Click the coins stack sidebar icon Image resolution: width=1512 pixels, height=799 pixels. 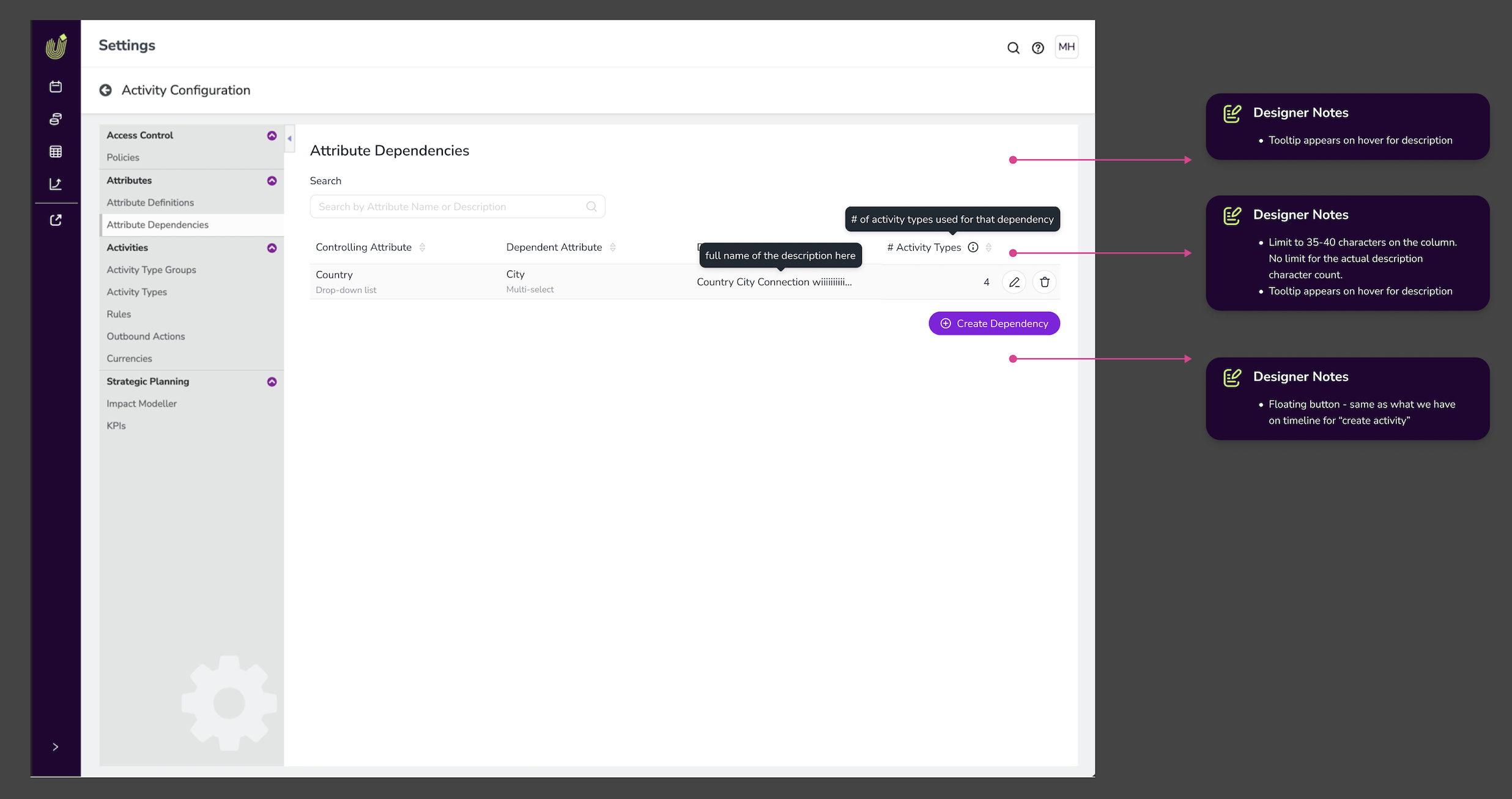[56, 119]
